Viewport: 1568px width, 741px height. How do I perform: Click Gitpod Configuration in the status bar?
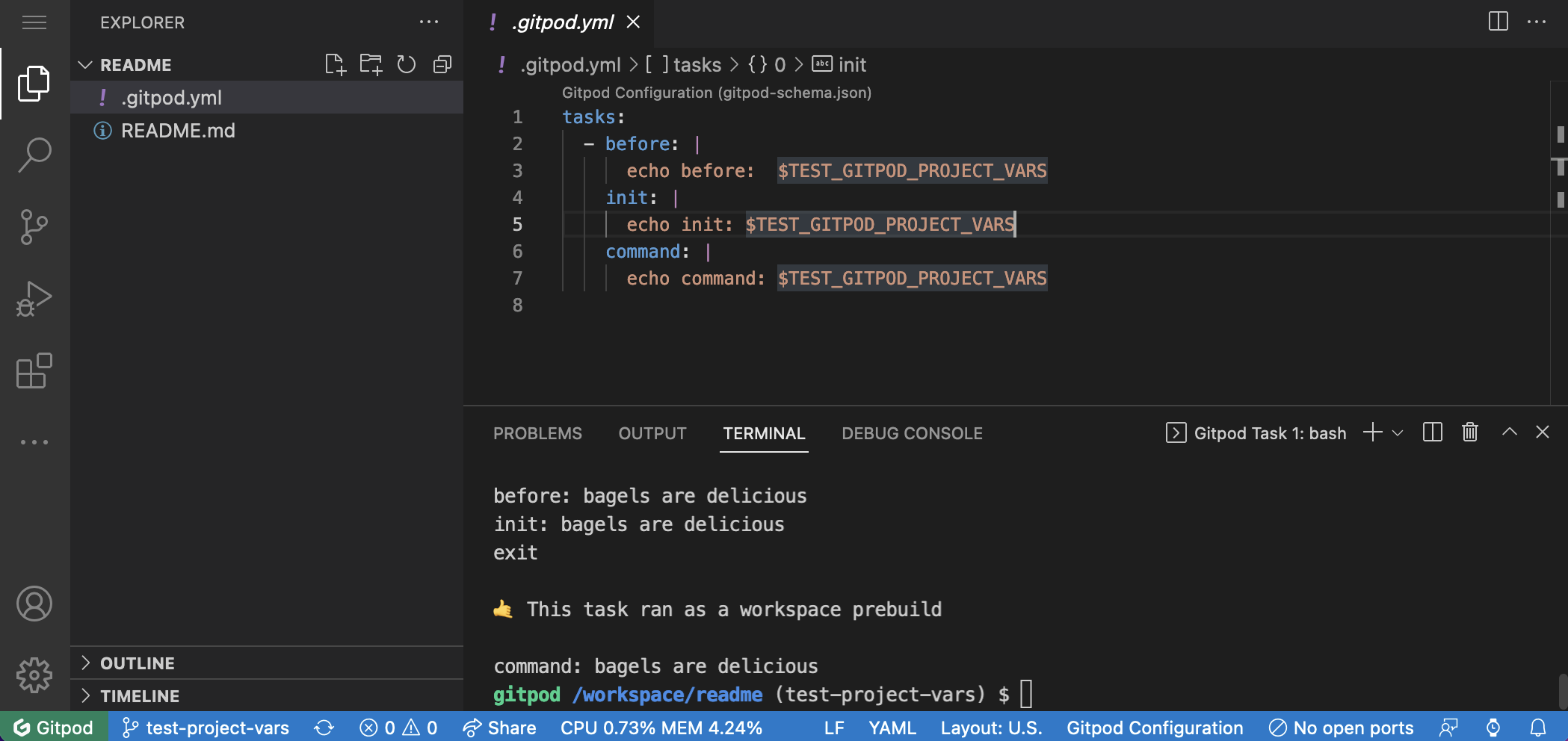(x=1154, y=728)
